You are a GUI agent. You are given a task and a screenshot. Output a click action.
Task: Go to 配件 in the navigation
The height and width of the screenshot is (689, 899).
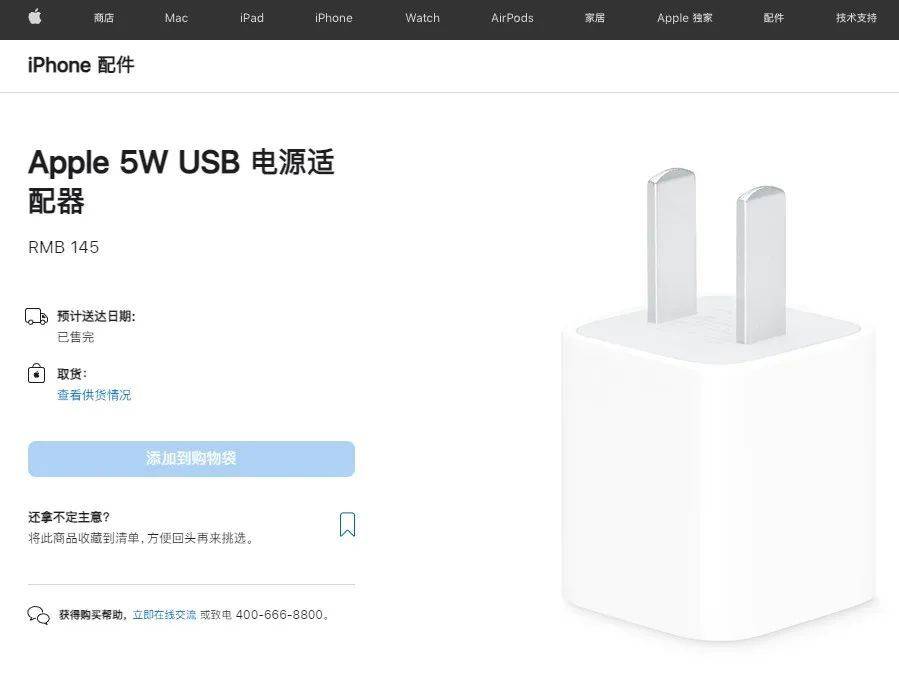(773, 18)
